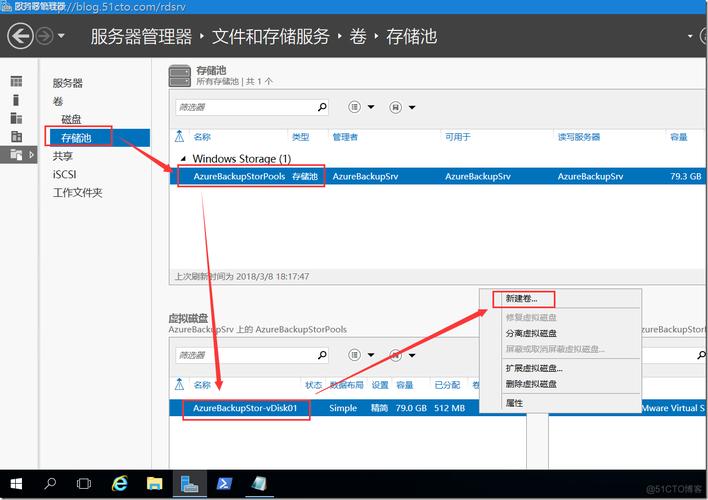The image size is (708, 500).
Task: Sort virtual disks by 状态 column
Action: tap(313, 385)
